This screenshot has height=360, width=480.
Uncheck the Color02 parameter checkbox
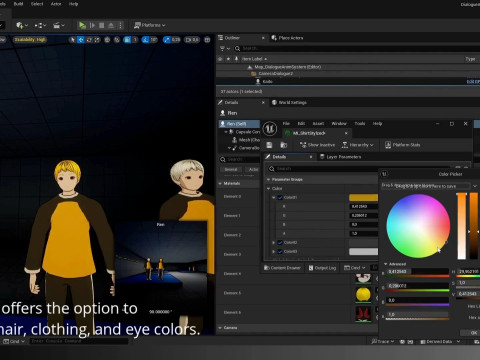280,243
